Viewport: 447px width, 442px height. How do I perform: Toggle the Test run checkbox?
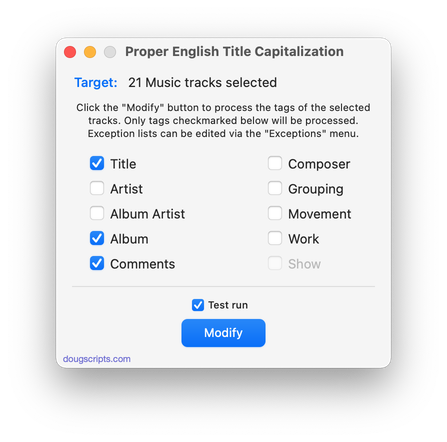pyautogui.click(x=198, y=305)
